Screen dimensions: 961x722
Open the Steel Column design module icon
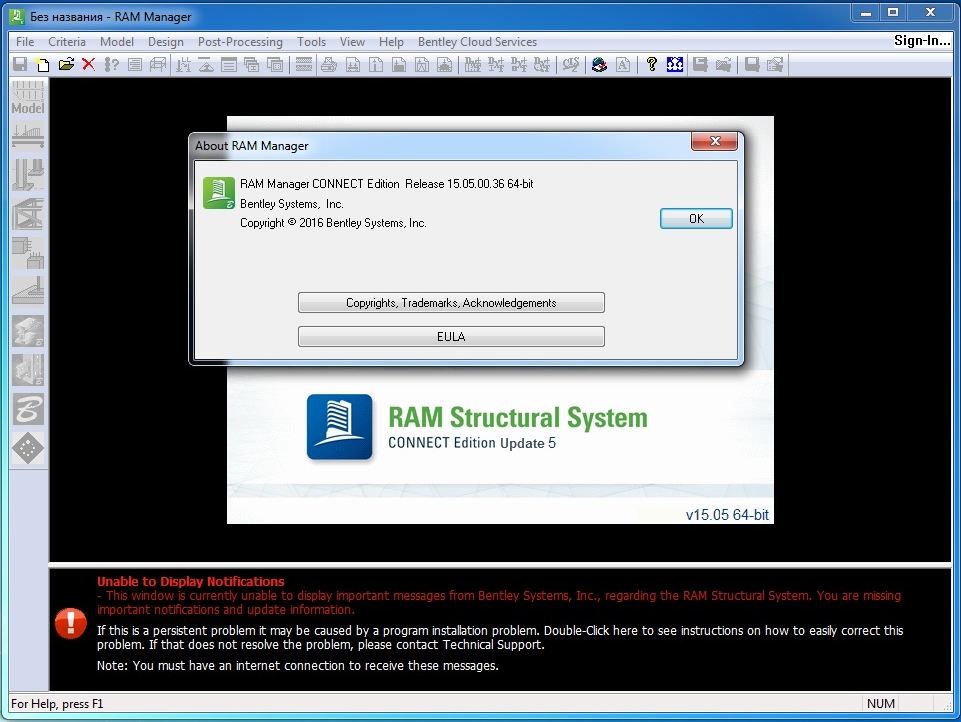[28, 175]
